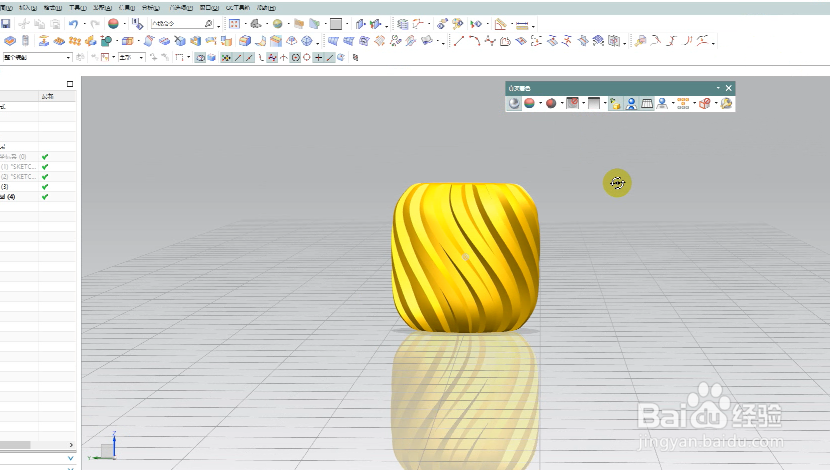Open floating toolbar options dropdown arrow
830x470 pixels.
[718, 88]
